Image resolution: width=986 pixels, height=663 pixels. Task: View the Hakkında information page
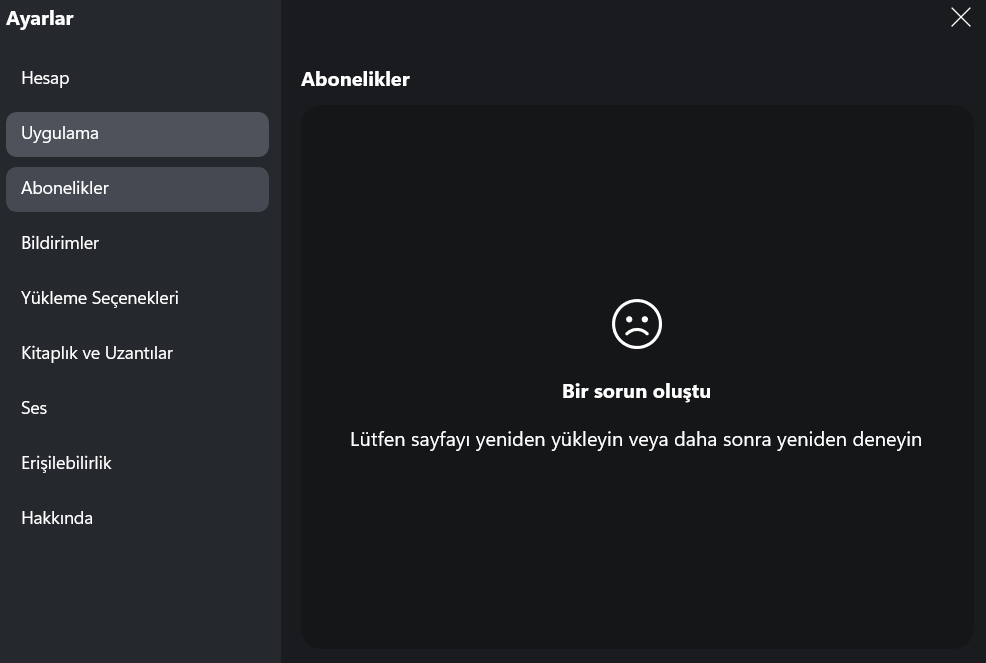[x=56, y=518]
